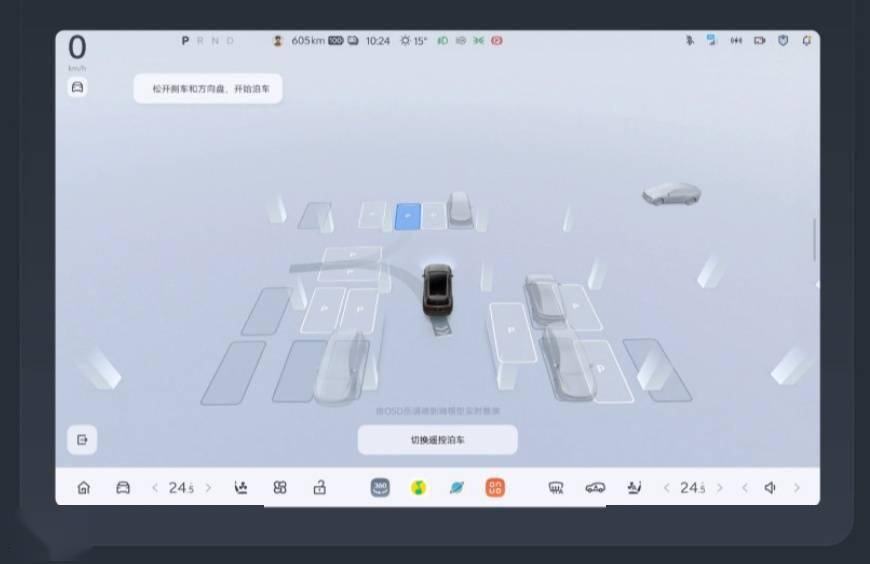Decrease the speaker volume
This screenshot has width=870, height=564.
tap(745, 488)
